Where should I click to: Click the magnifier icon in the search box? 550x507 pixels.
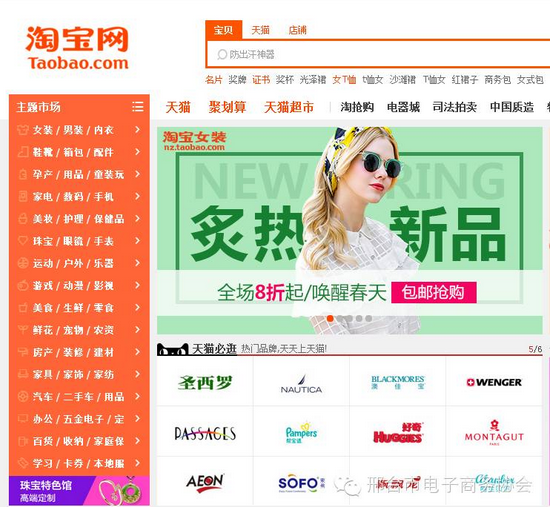(222, 54)
